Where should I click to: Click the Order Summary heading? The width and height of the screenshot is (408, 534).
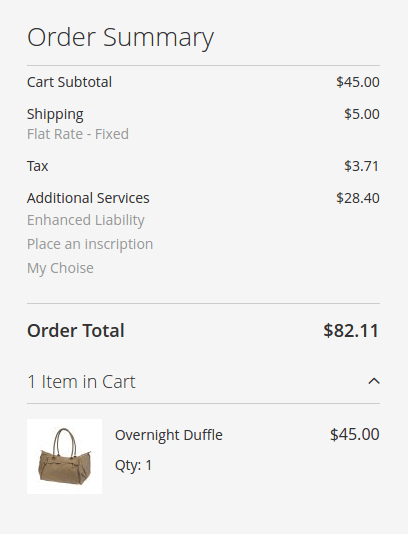tap(121, 38)
